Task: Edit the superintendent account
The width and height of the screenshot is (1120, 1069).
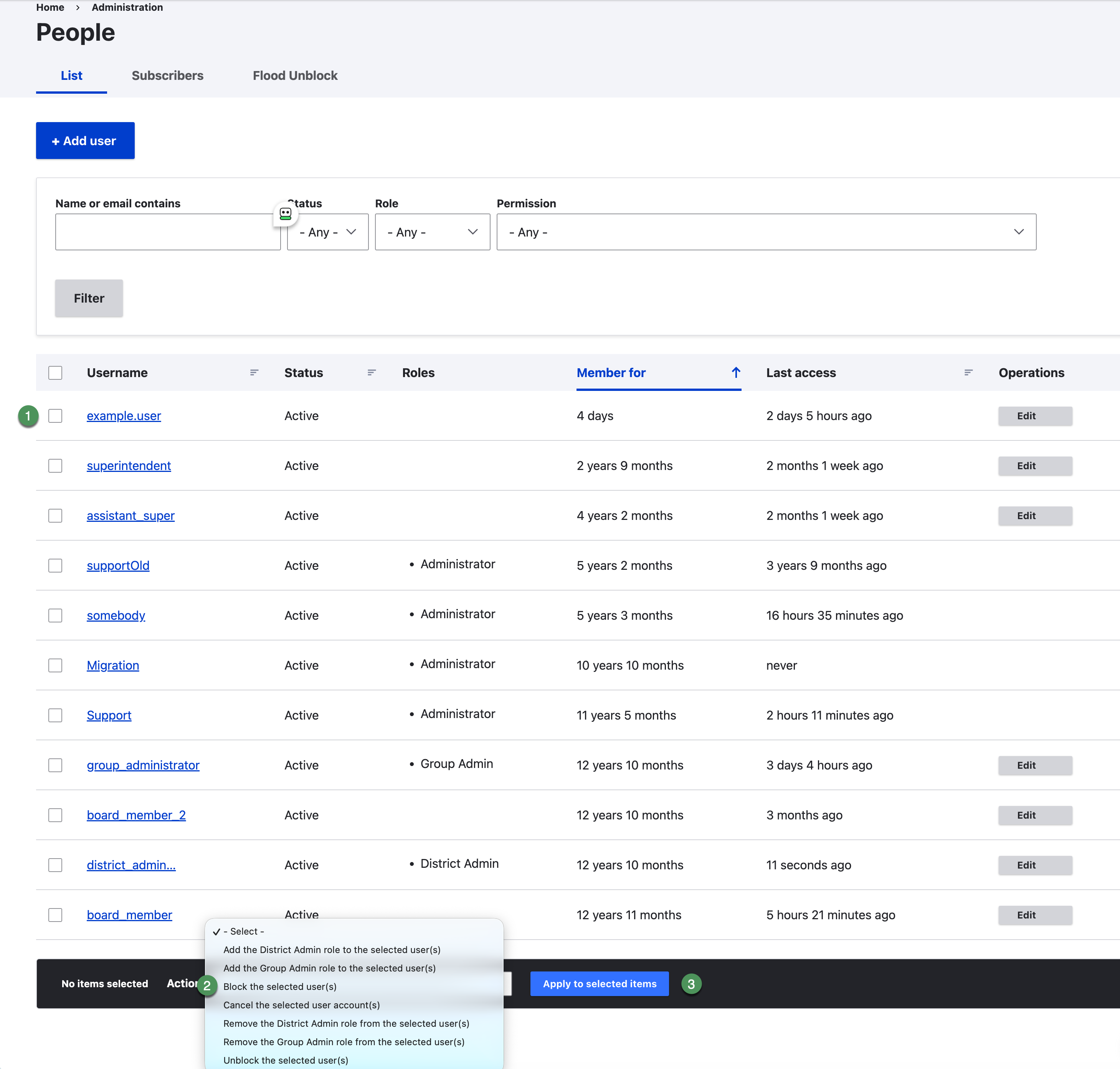Action: (x=1035, y=466)
